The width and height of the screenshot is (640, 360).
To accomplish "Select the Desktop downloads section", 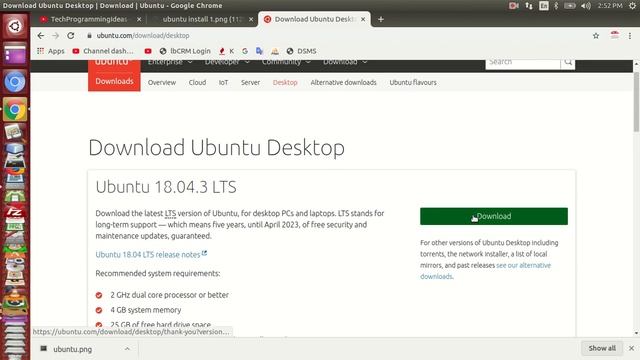I will point(285,82).
